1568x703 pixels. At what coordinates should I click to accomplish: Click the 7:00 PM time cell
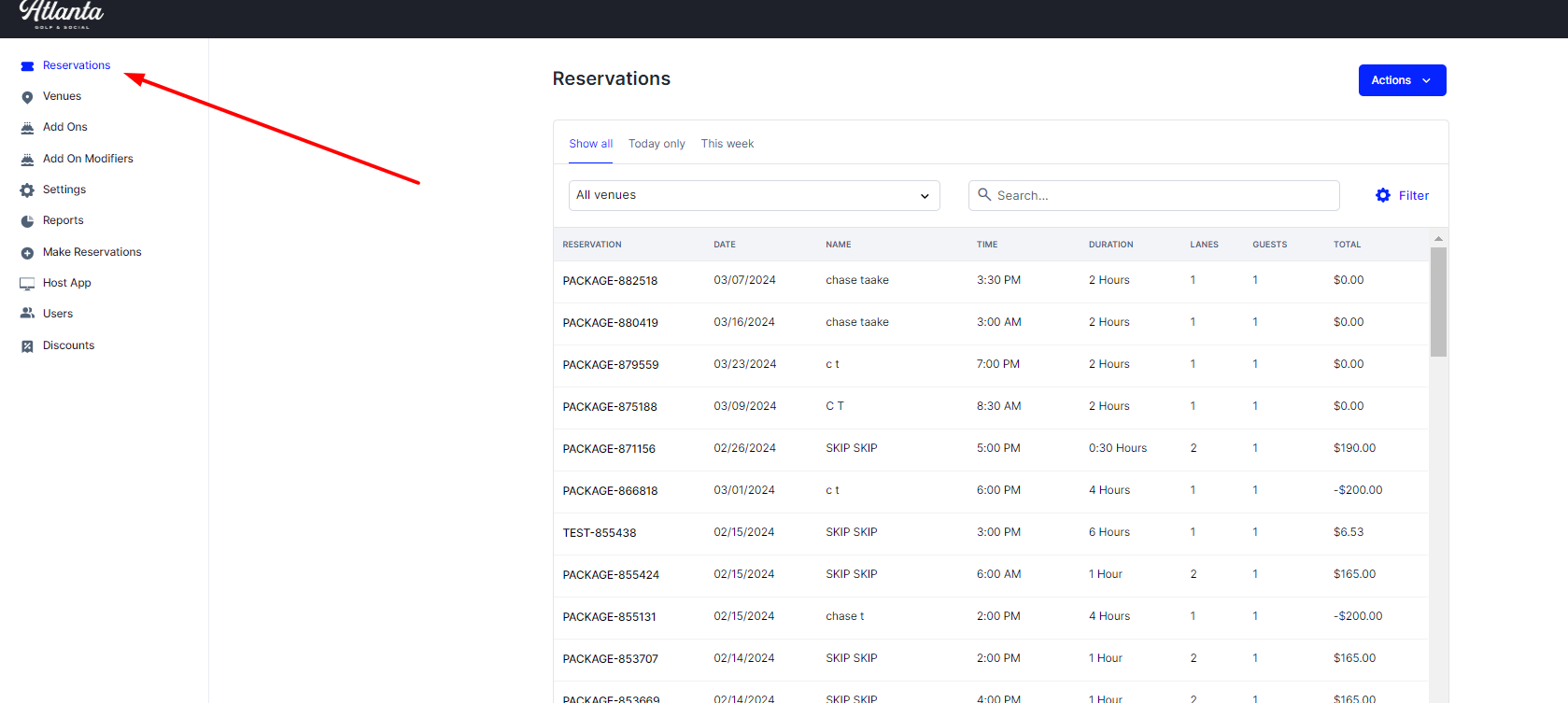[998, 364]
